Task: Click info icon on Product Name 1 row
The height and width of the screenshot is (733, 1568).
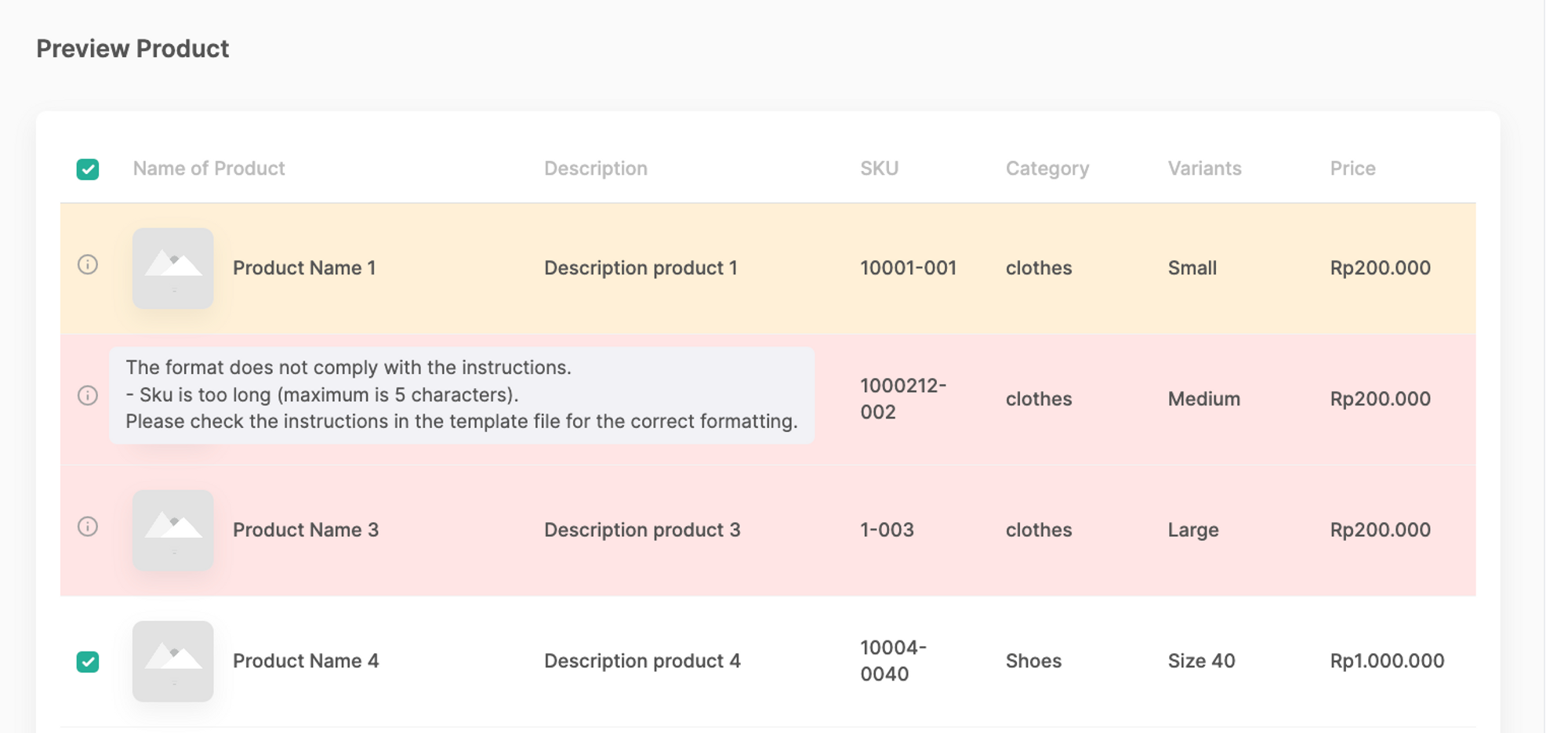Action: (x=88, y=265)
